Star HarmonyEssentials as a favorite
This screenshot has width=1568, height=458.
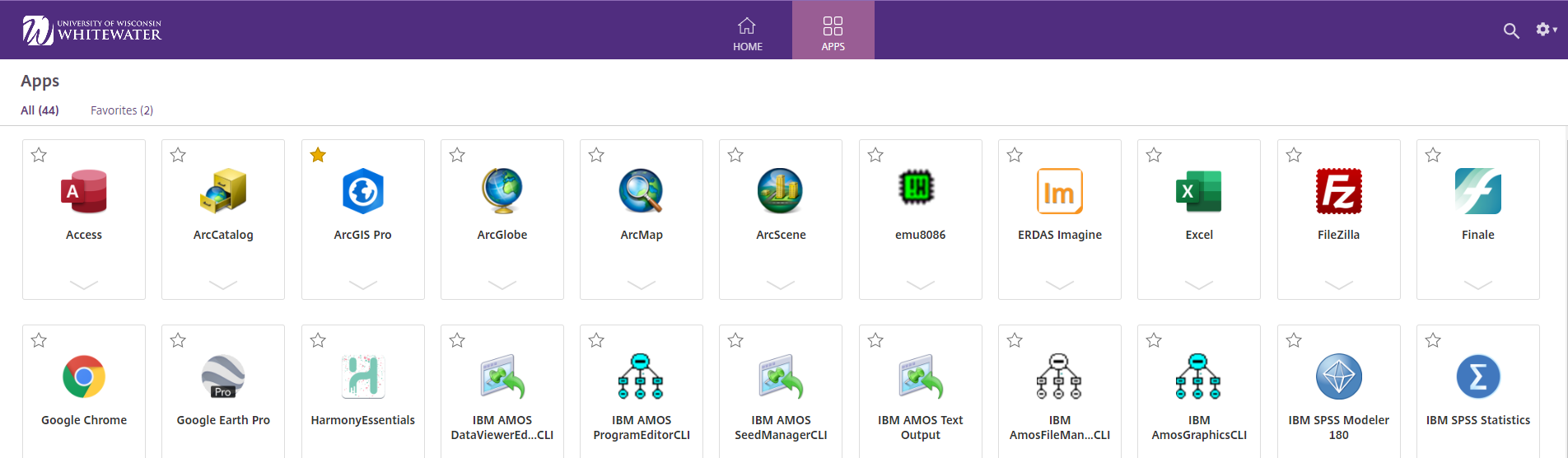tap(318, 339)
